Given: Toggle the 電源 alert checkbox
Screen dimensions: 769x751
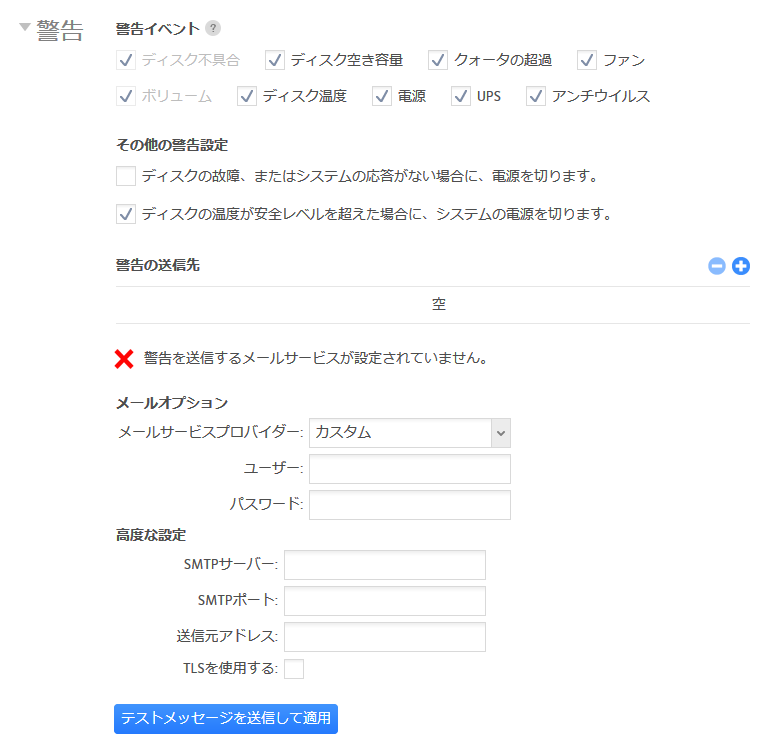Looking at the screenshot, I should [x=382, y=96].
